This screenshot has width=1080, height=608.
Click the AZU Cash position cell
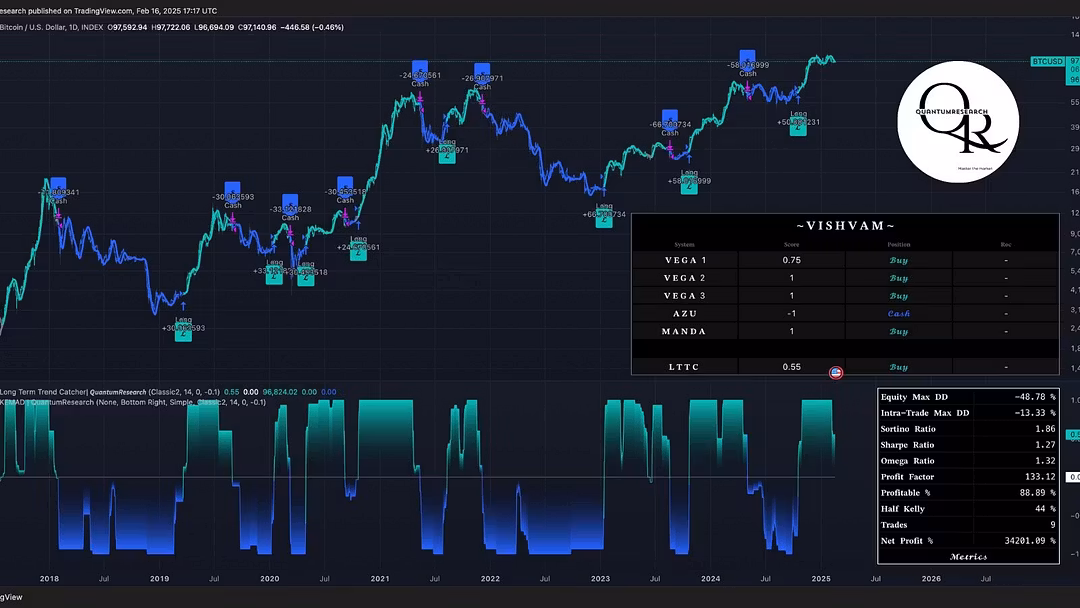pyautogui.click(x=898, y=314)
